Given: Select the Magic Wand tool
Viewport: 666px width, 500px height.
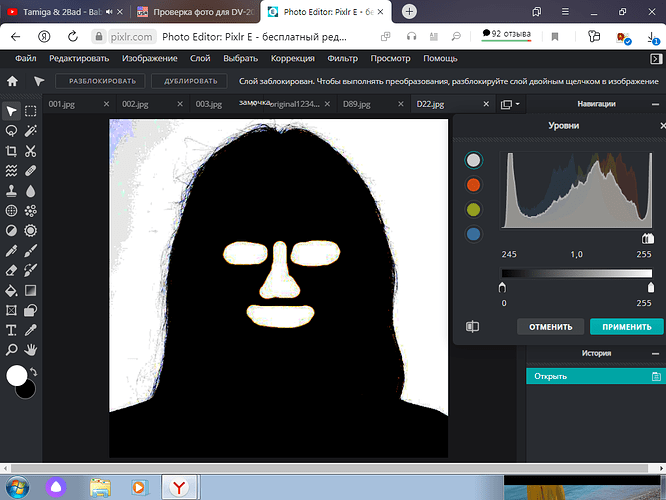Looking at the screenshot, I should tap(31, 131).
